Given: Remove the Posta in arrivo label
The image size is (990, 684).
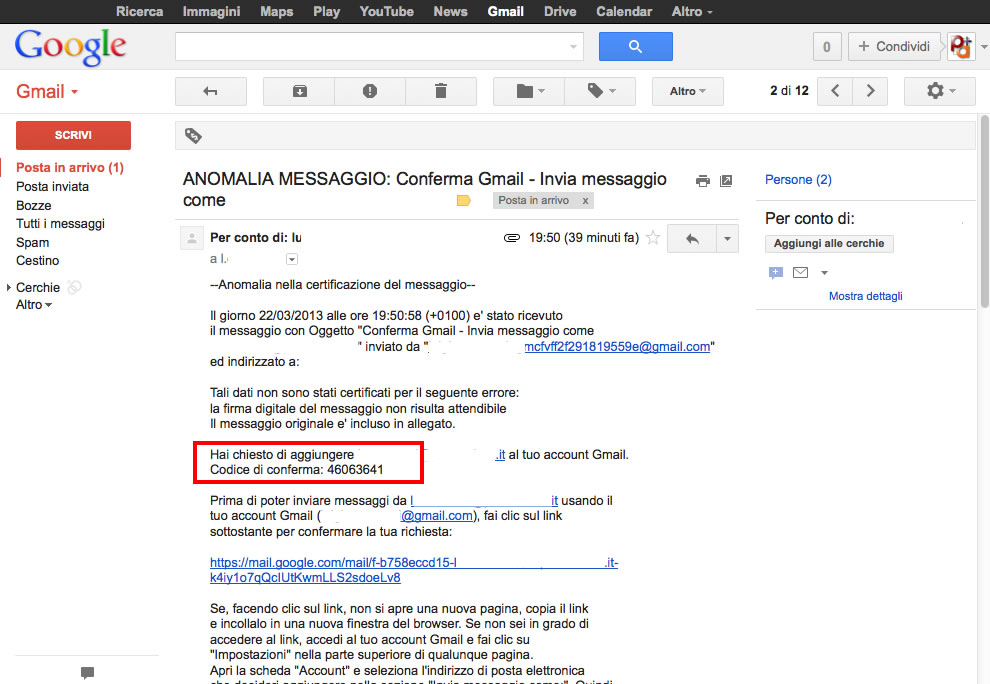Looking at the screenshot, I should 586,201.
